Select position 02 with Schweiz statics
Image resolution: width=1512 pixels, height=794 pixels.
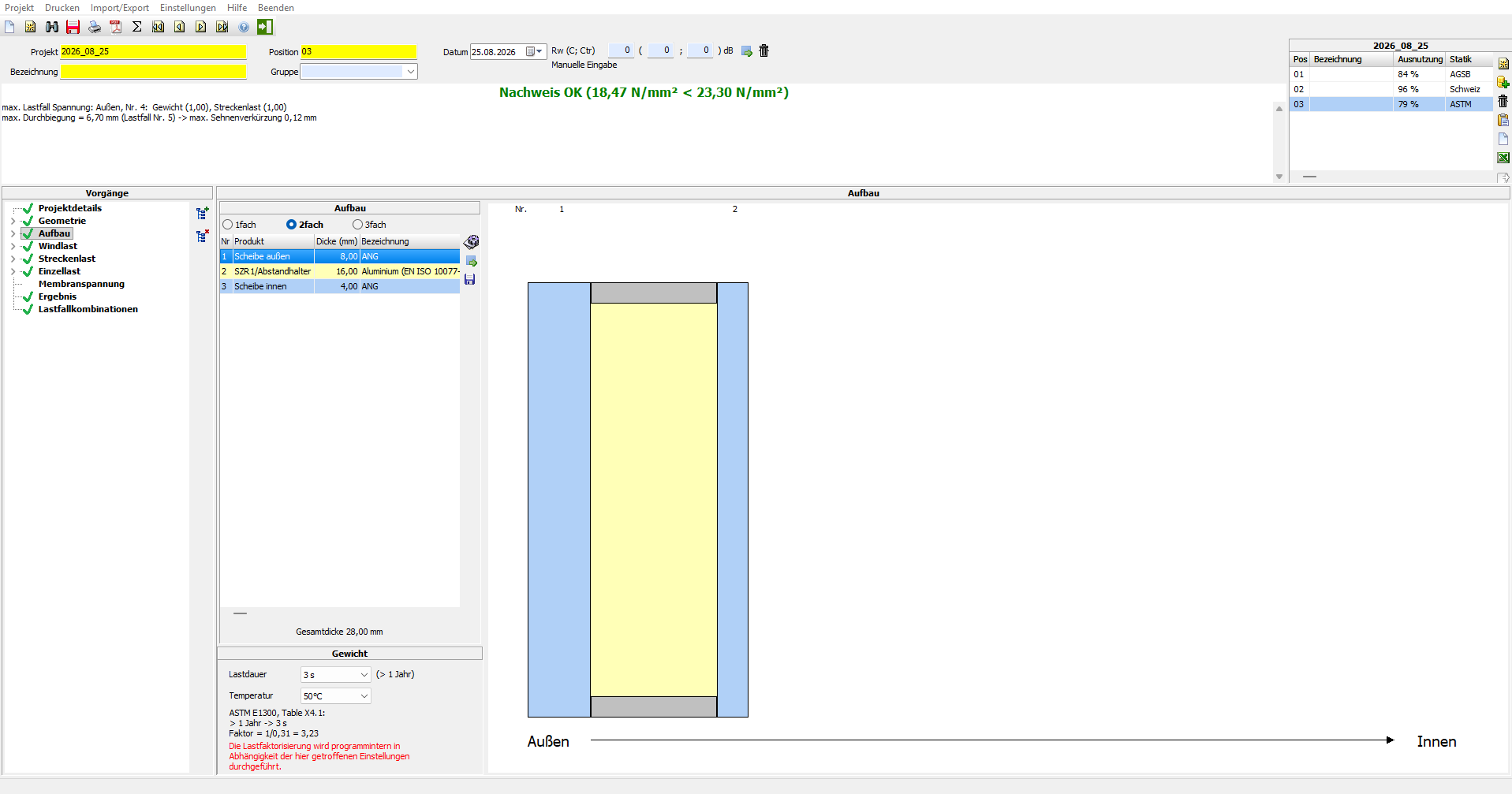pyautogui.click(x=1391, y=89)
